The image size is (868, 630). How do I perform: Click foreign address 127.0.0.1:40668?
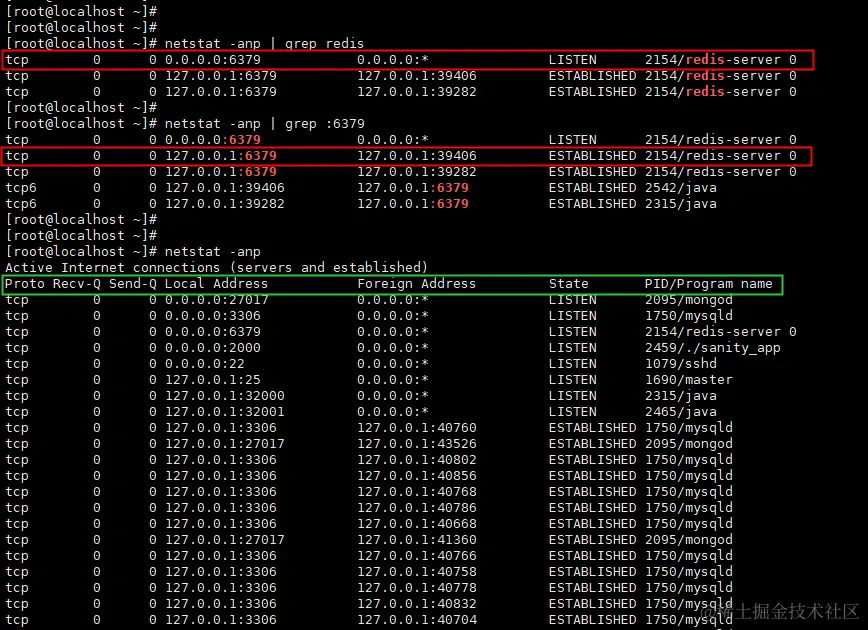click(x=416, y=524)
